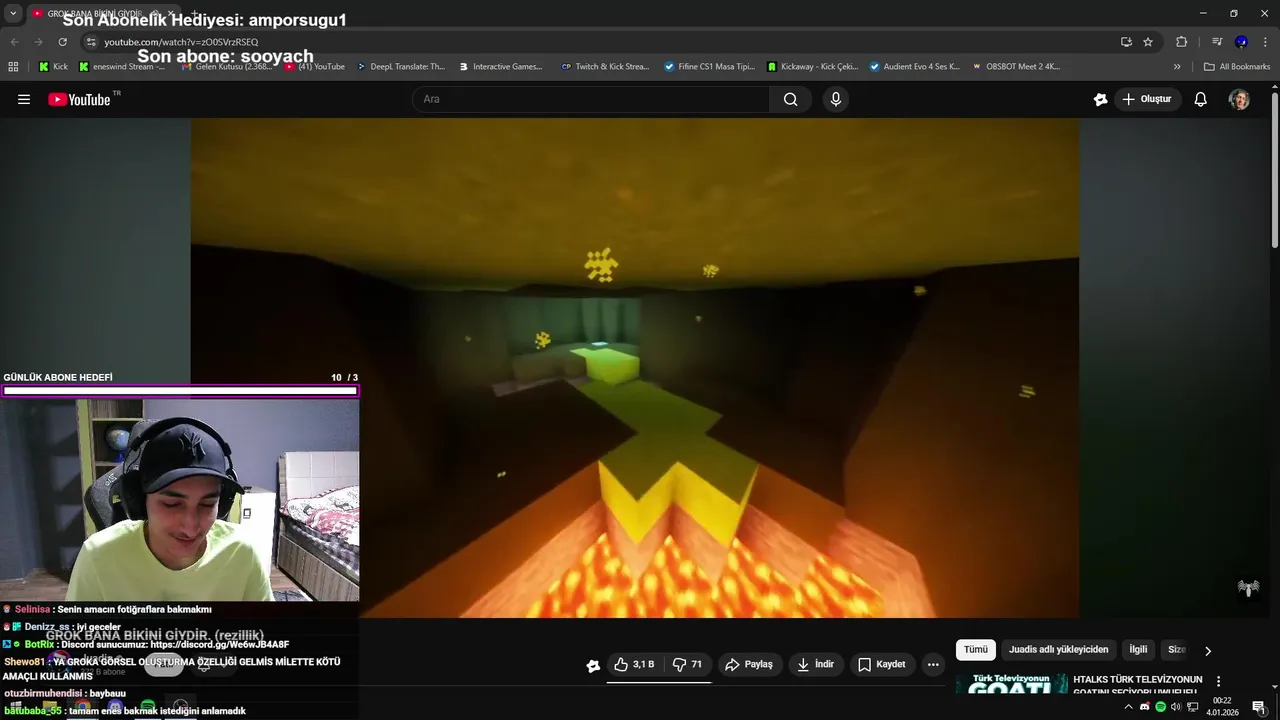Viewport: 1280px width, 720px height.
Task: Open options menu for HTALKS suggested video
Action: [x=1218, y=681]
